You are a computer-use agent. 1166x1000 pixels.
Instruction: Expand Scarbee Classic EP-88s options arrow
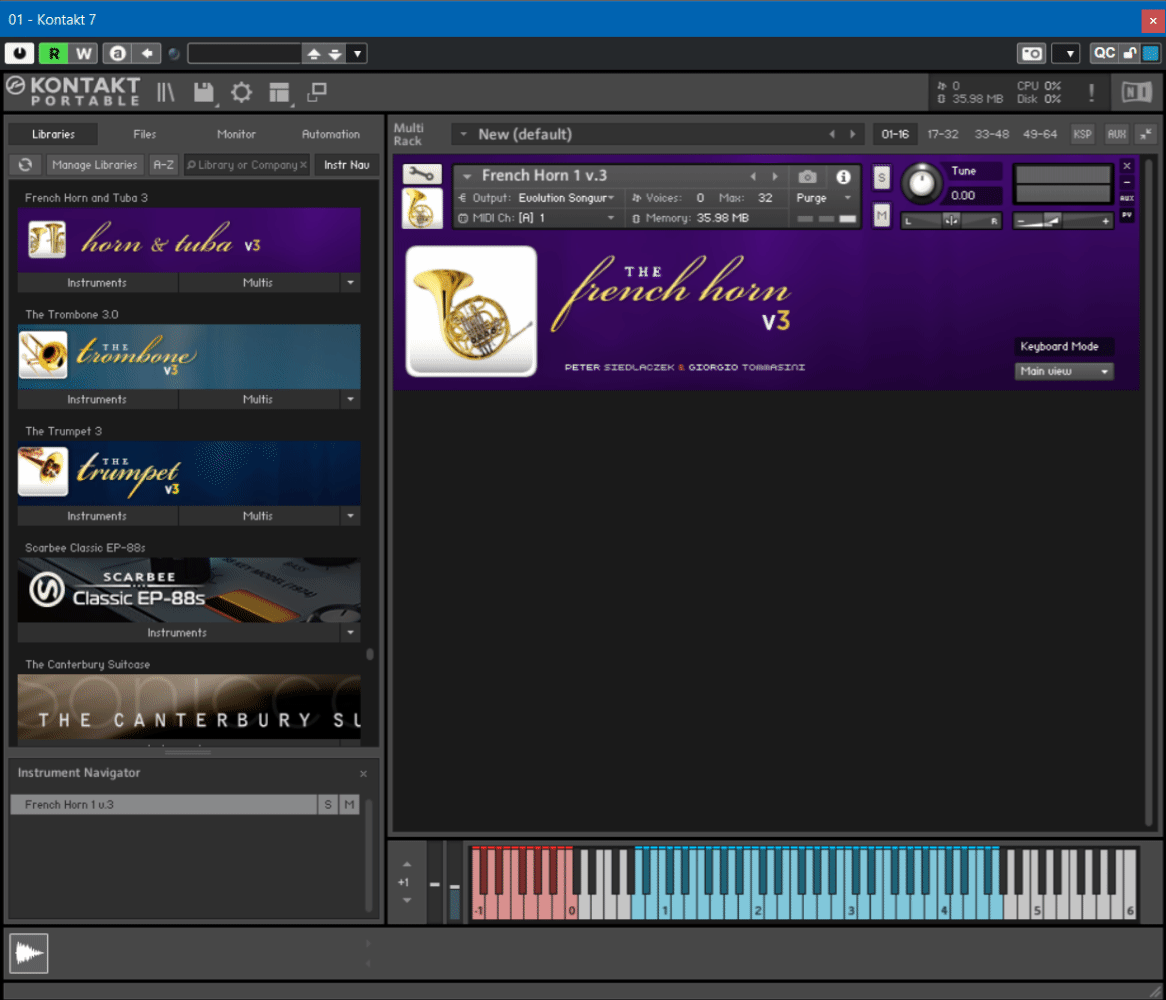[x=350, y=633]
